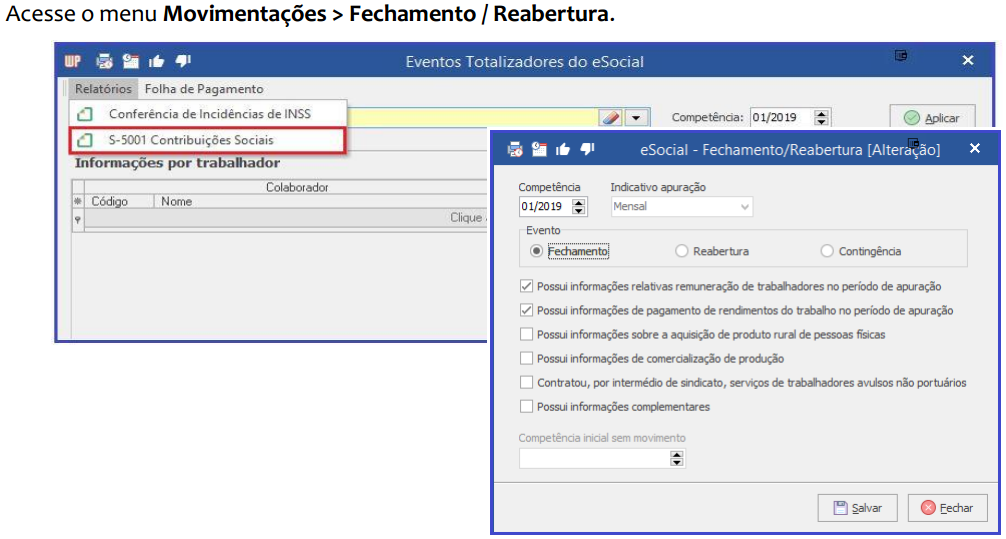1006x539 pixels.
Task: Choose S-5001 Contribuições Sociais report
Action: tap(208, 139)
